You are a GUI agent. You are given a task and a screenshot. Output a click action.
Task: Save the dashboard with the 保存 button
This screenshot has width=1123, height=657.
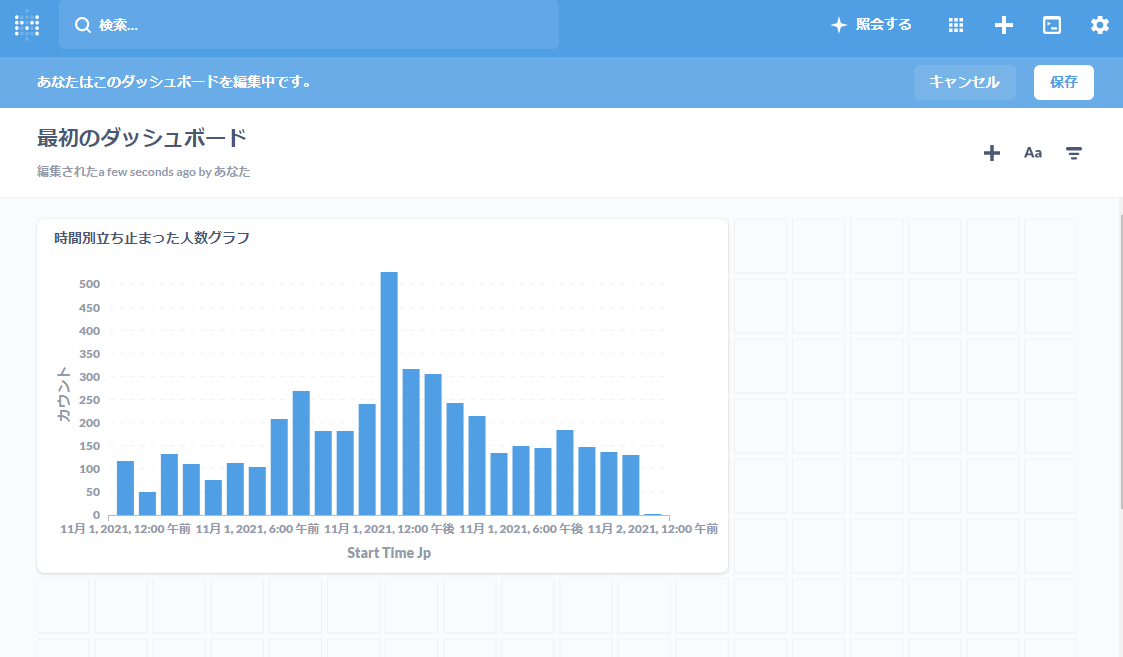click(x=1063, y=82)
